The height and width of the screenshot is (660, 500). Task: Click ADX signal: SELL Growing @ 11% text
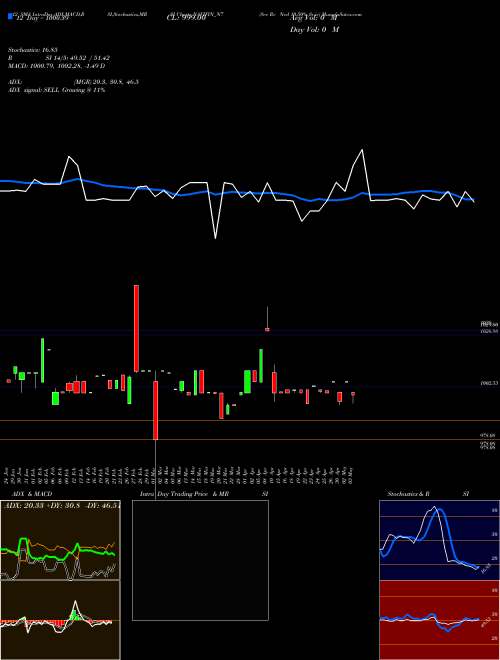(x=56, y=90)
